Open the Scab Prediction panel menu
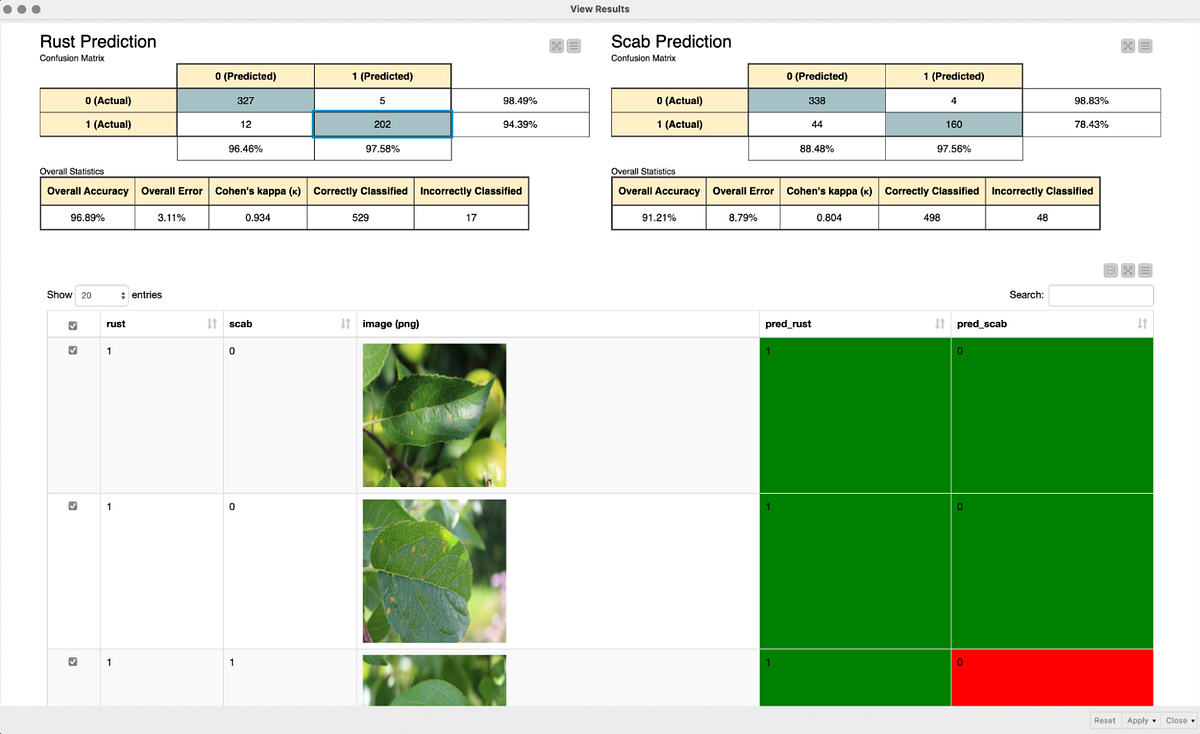Screen dimensions: 1200x734 (x=1145, y=46)
